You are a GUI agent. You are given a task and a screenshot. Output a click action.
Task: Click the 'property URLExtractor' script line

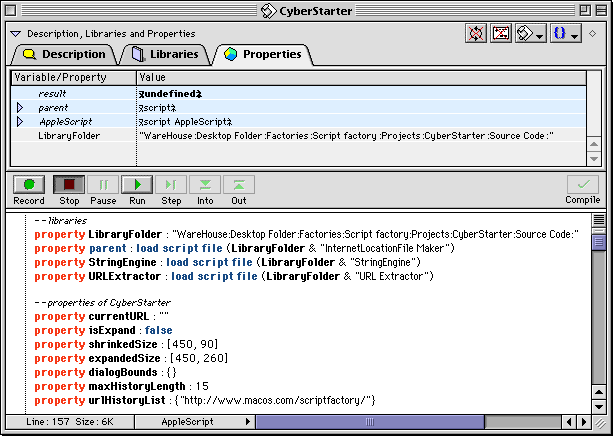234,276
